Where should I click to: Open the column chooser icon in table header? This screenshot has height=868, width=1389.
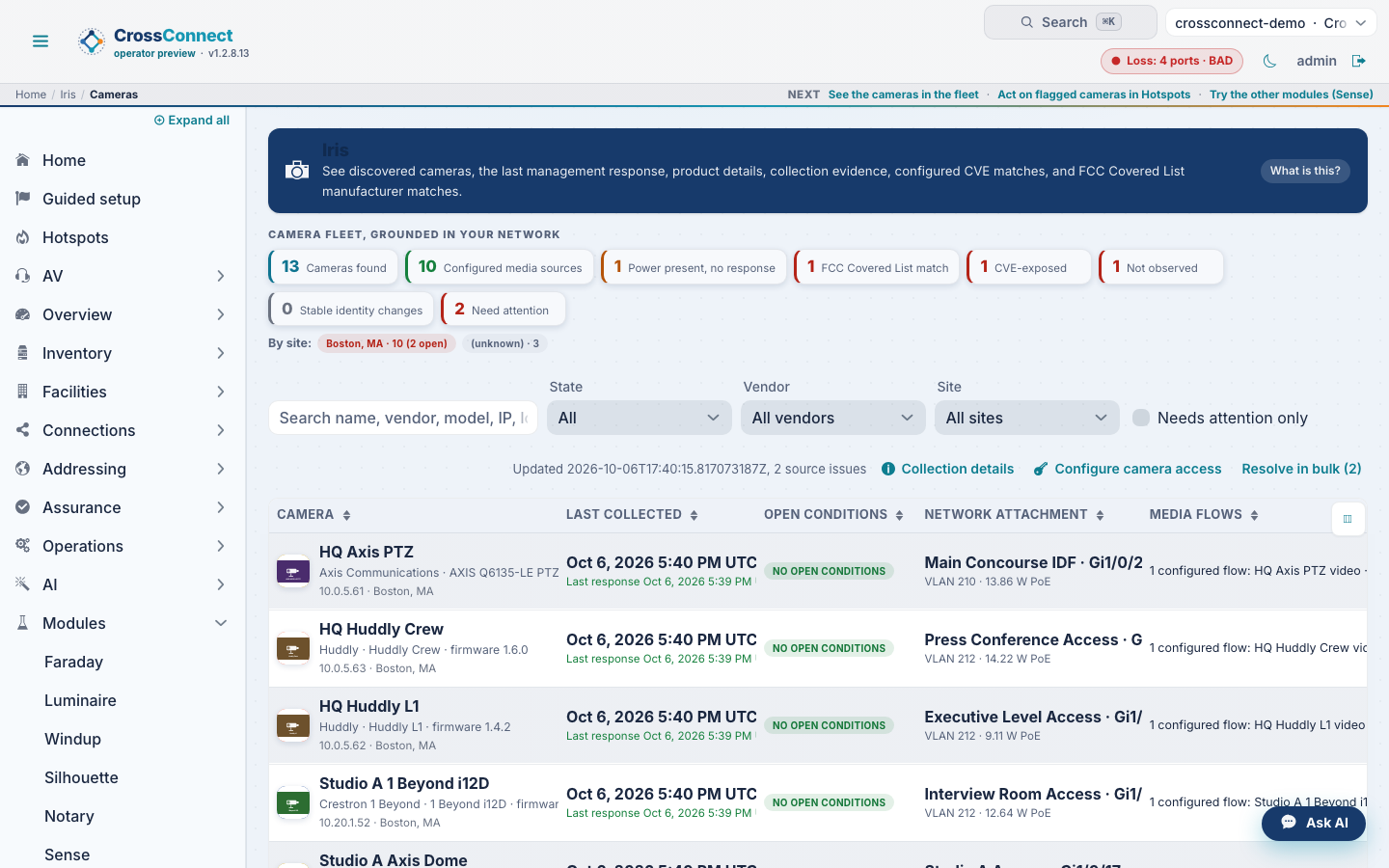tap(1348, 519)
